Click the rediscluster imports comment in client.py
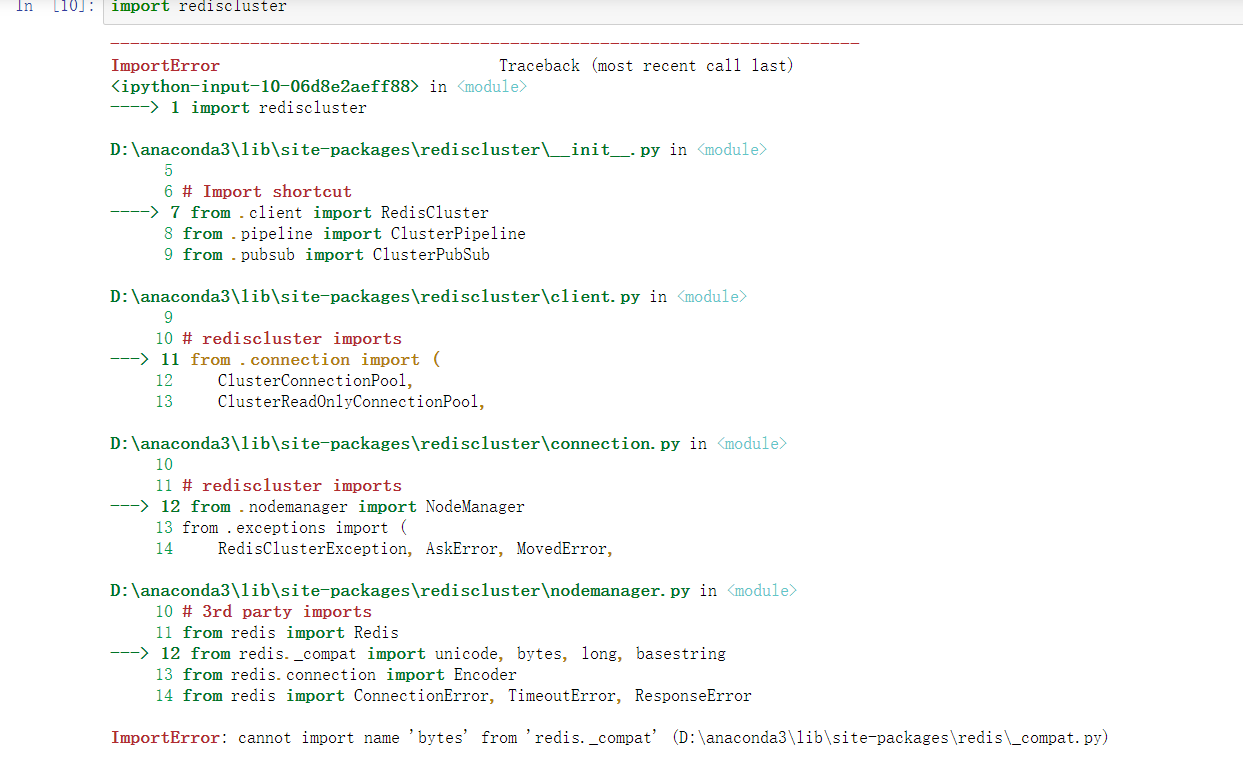Screen dimensions: 1243x758 [290, 338]
